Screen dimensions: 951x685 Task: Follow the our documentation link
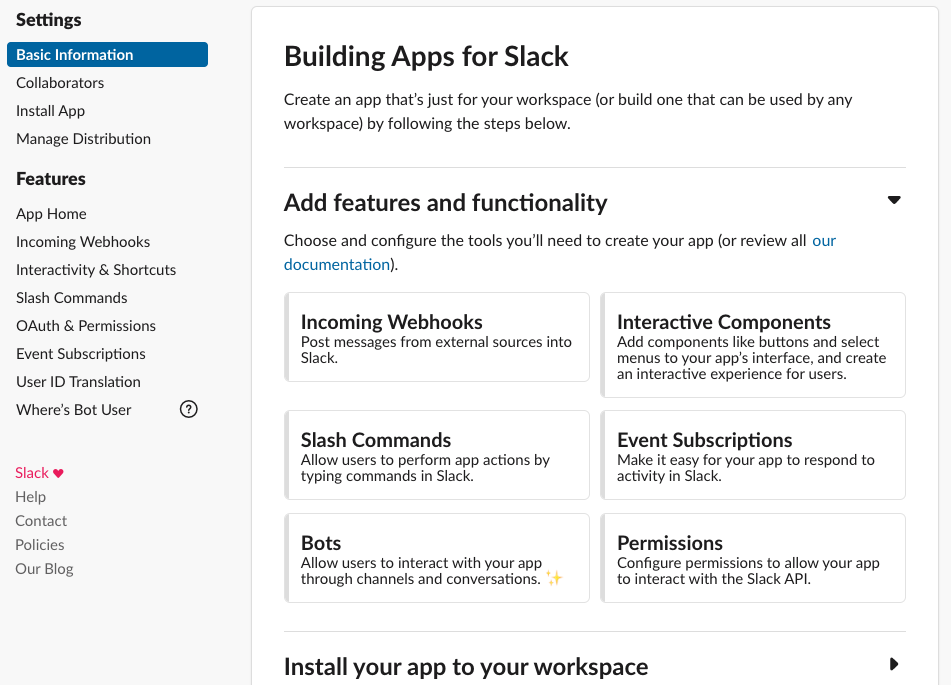pos(336,264)
